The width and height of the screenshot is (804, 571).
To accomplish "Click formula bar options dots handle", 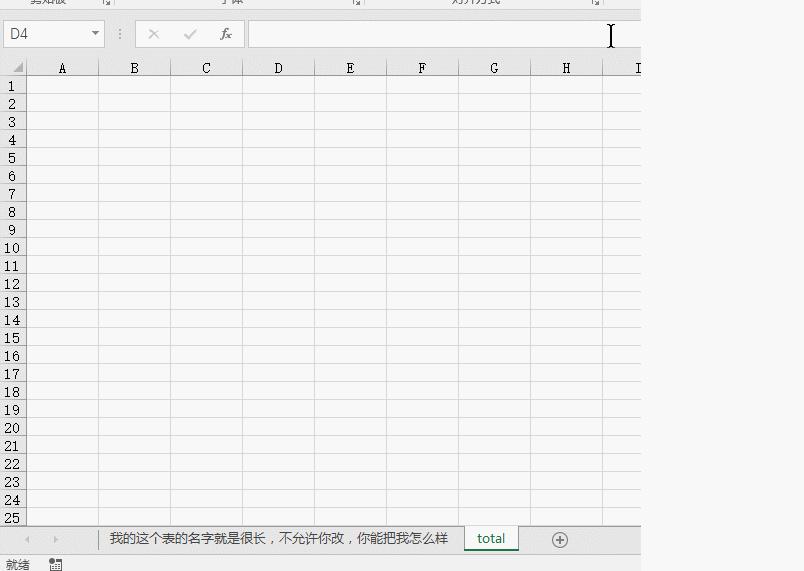I will pyautogui.click(x=120, y=34).
